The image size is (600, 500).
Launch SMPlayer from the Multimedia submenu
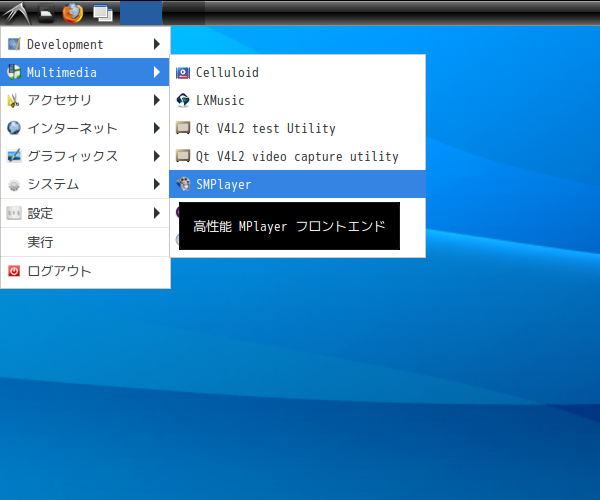(x=297, y=184)
